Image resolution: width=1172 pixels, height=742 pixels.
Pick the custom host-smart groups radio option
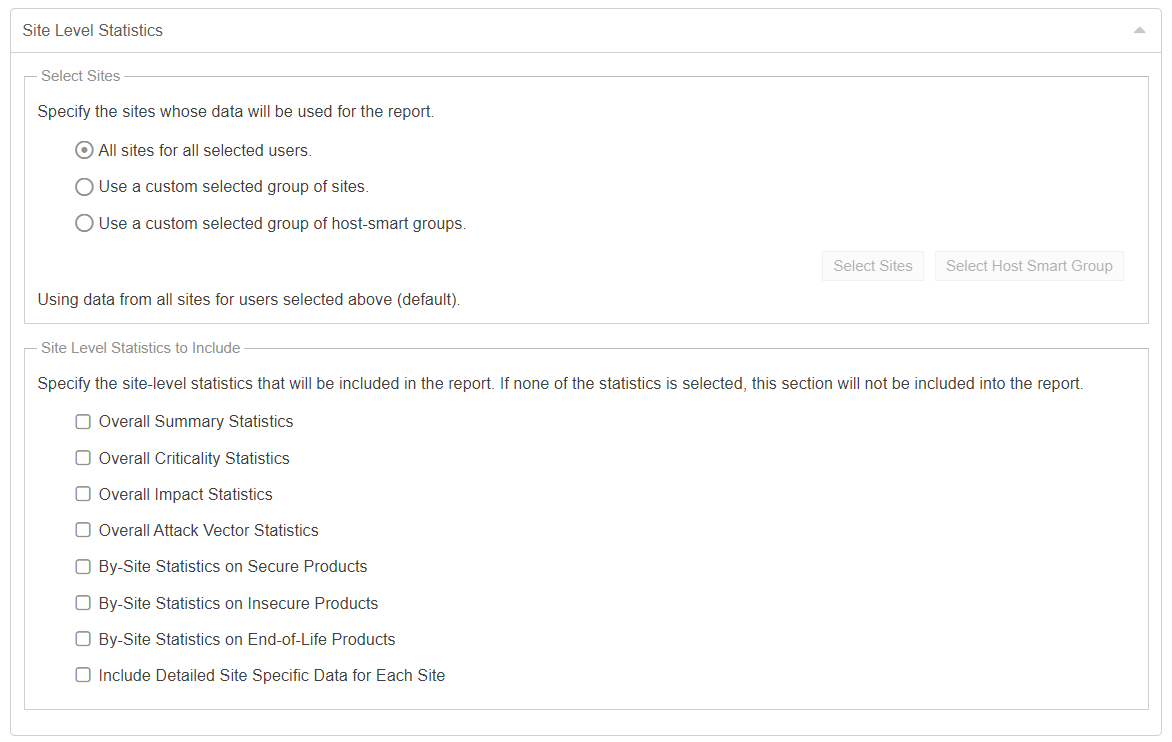pyautogui.click(x=85, y=224)
